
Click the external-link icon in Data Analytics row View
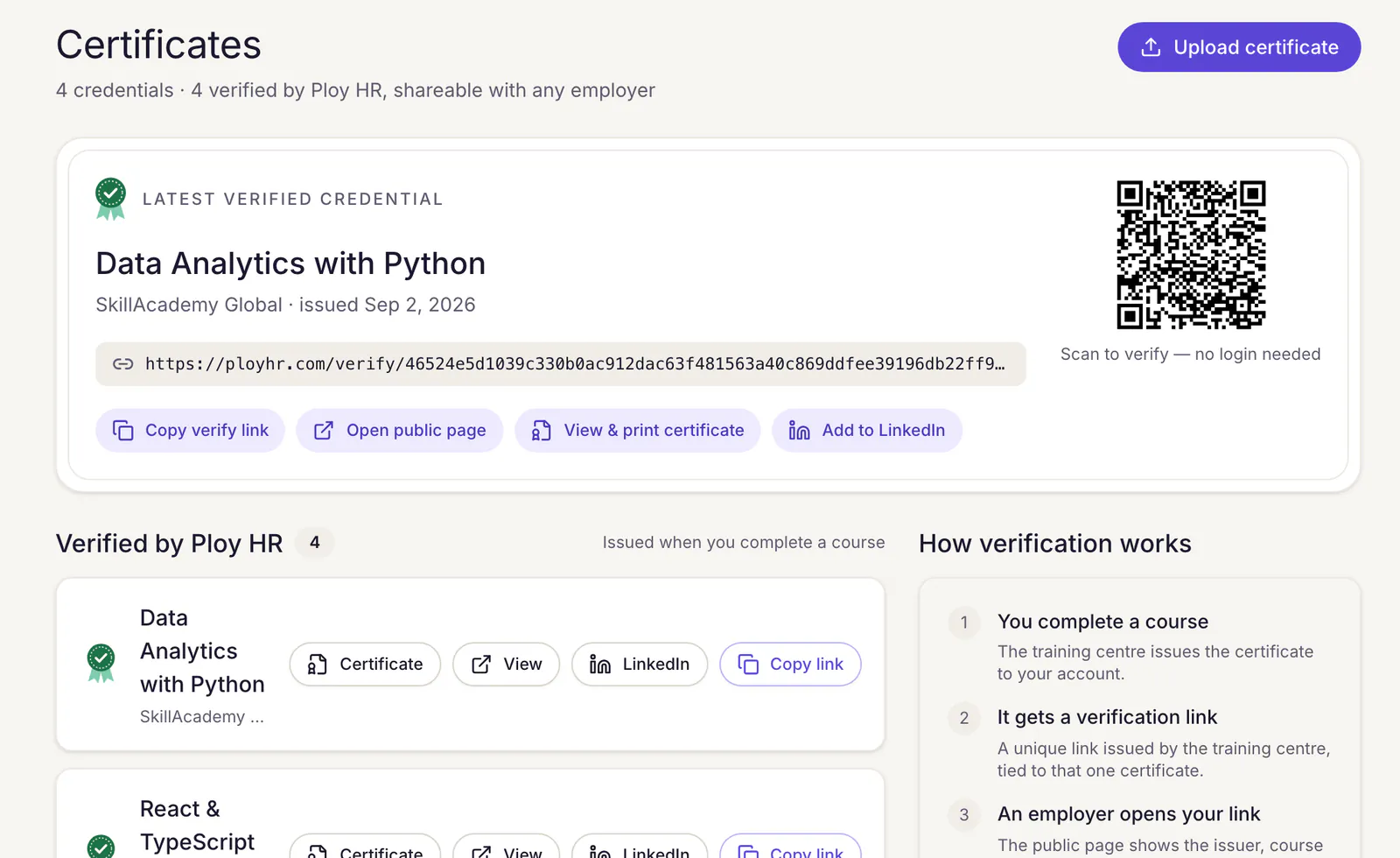(x=481, y=665)
